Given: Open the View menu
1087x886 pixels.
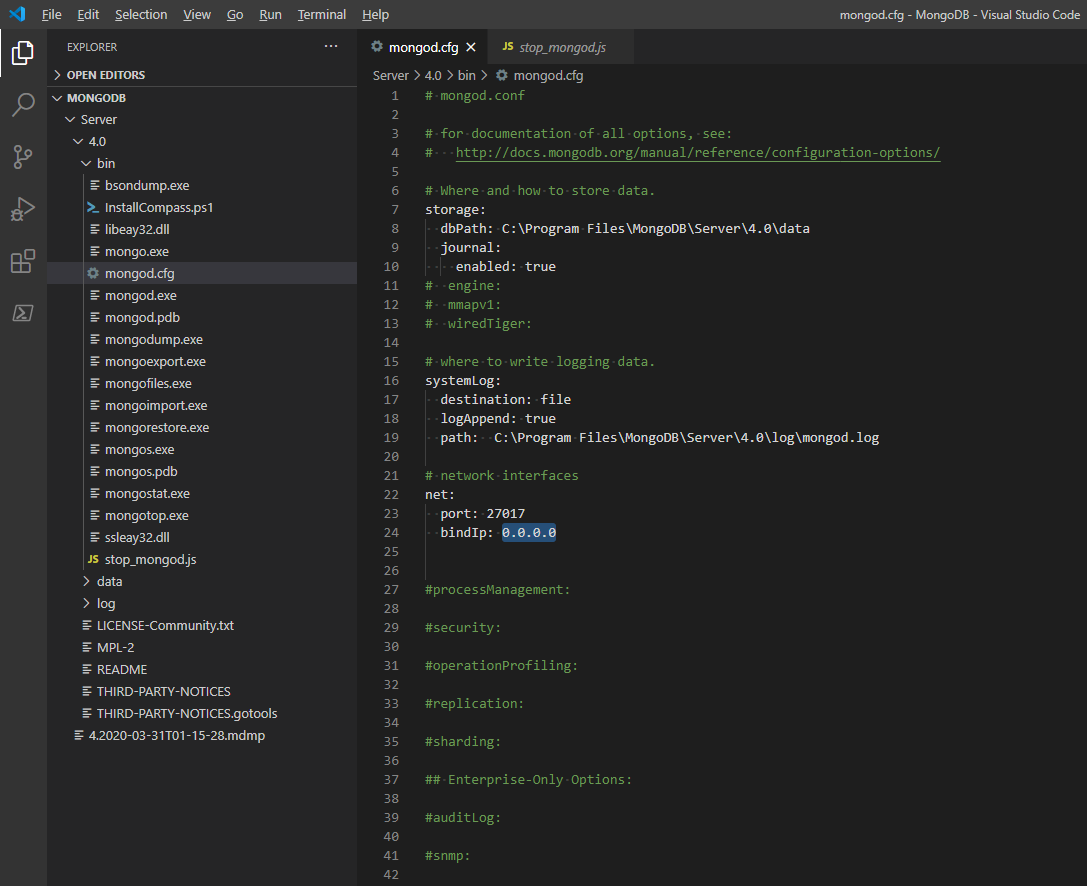Looking at the screenshot, I should pyautogui.click(x=197, y=15).
